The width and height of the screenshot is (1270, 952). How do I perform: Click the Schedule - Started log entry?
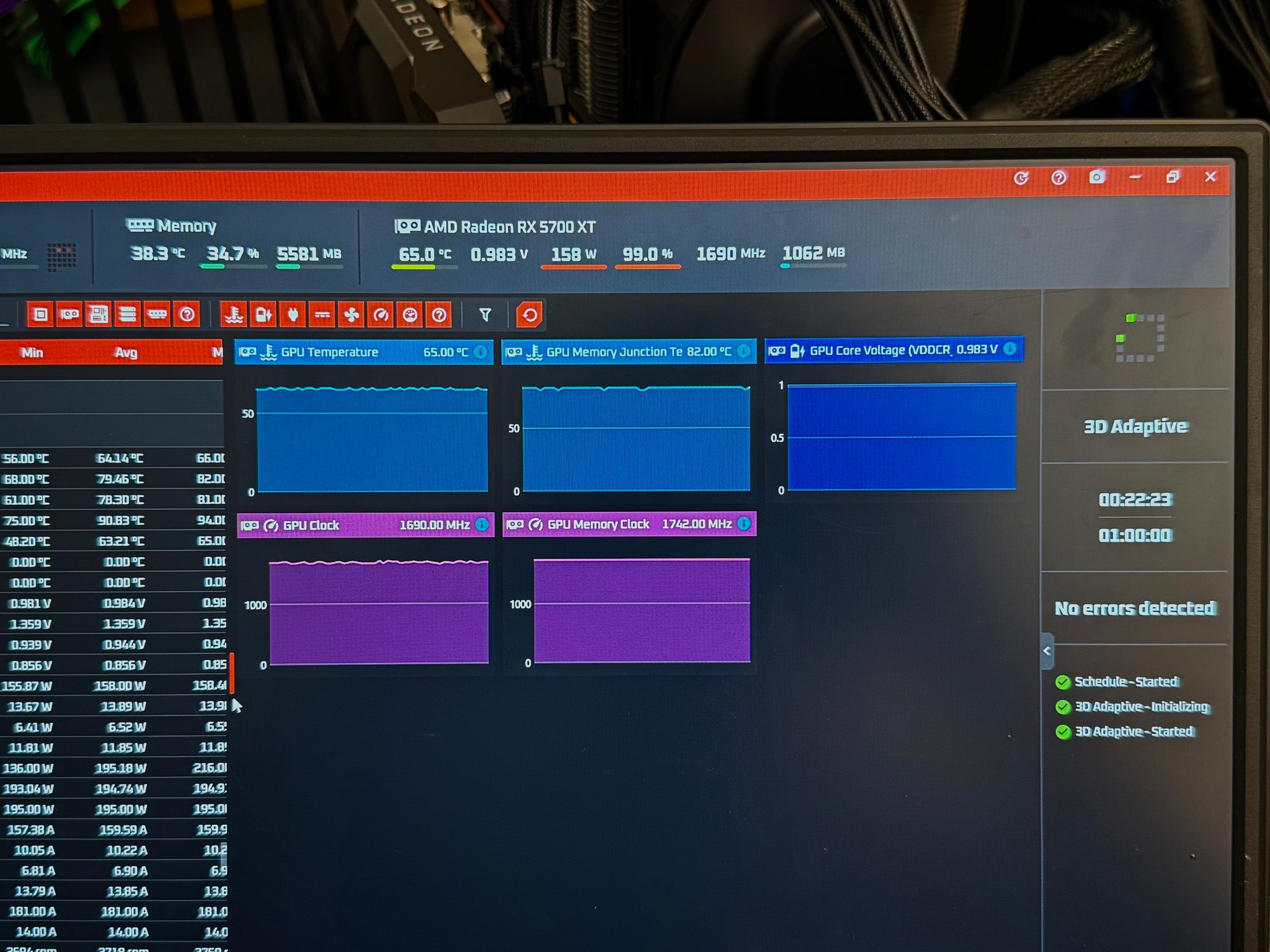click(1126, 682)
